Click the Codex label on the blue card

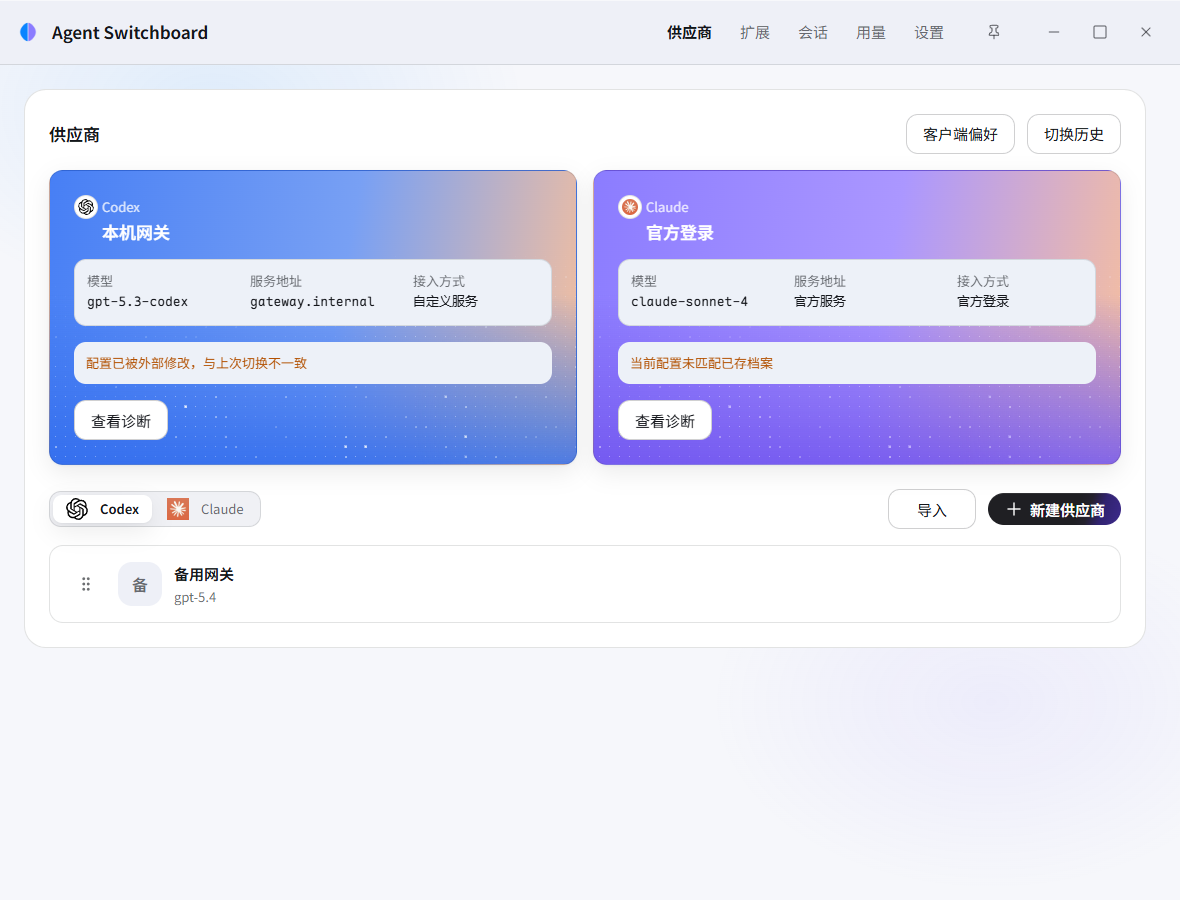point(121,207)
